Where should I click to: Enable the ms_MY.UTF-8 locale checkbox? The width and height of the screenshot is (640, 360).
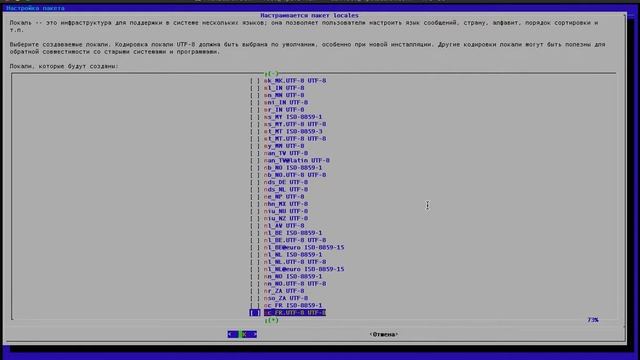point(255,124)
